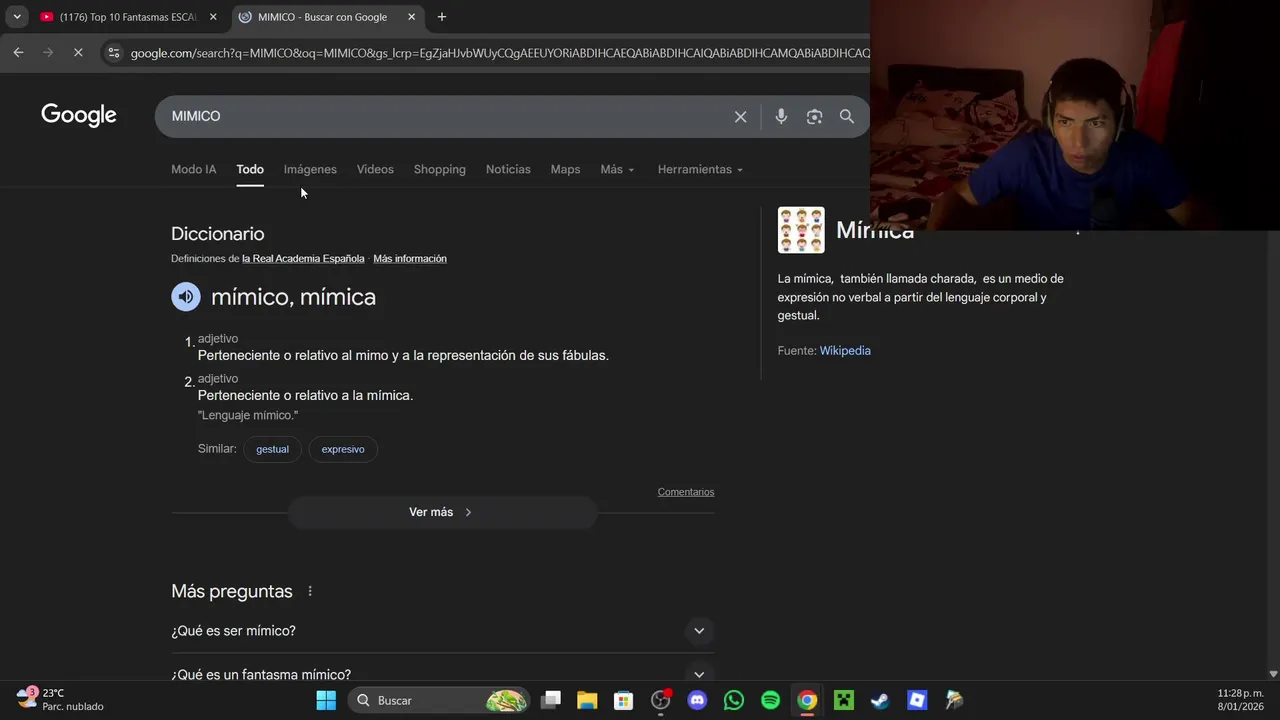Close the YouTube Top 10 Fantasmas tab
Screen dimensions: 1280x720
point(213,17)
